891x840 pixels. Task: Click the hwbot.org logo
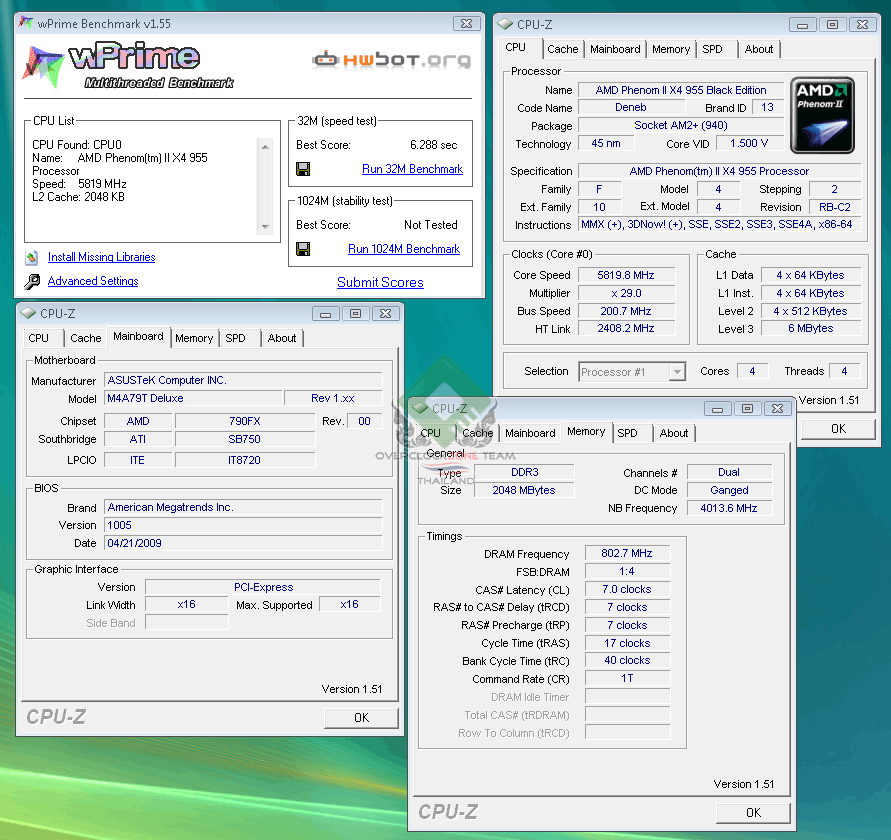392,60
